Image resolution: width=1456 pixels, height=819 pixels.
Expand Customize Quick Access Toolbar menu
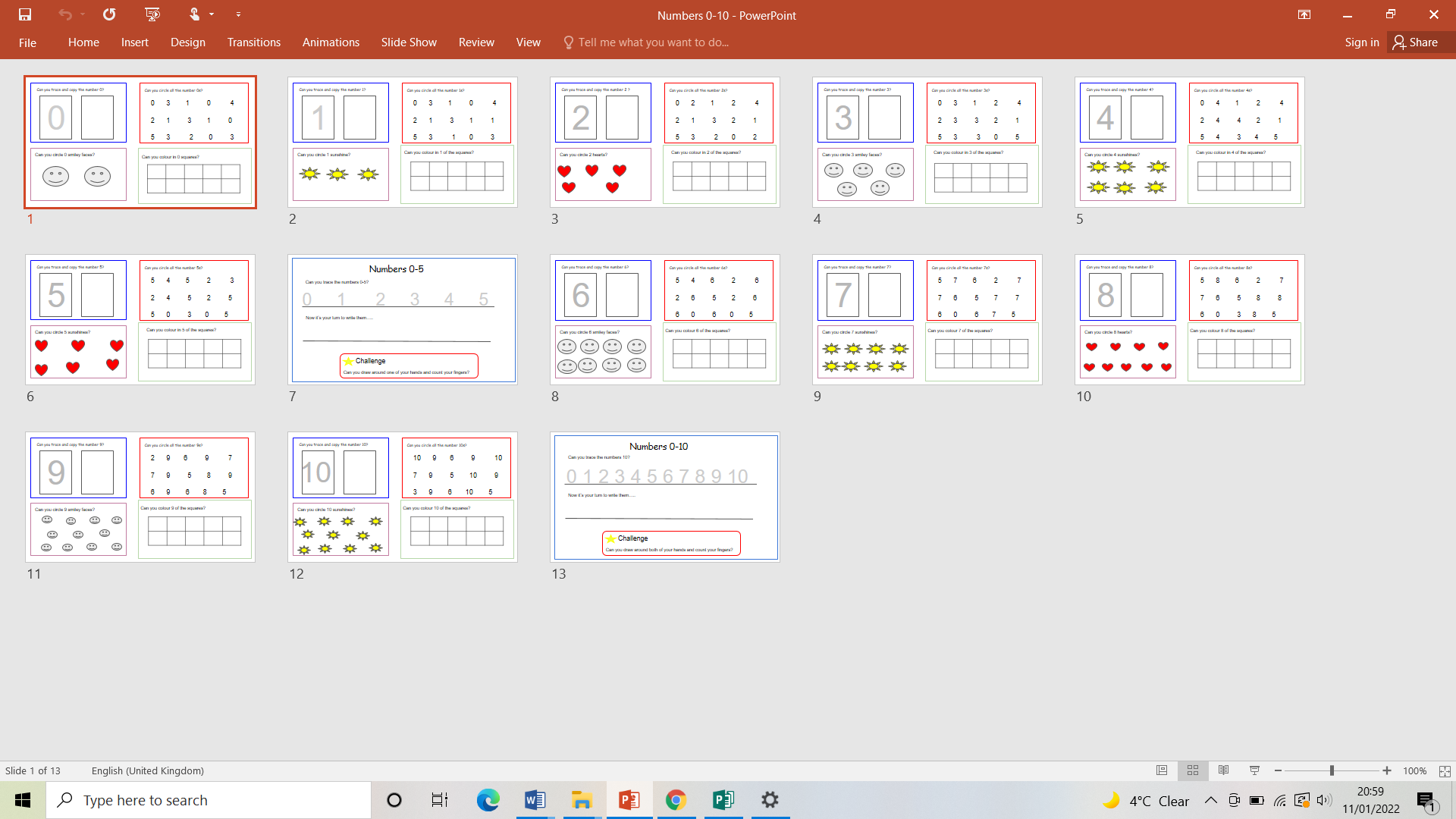(238, 14)
